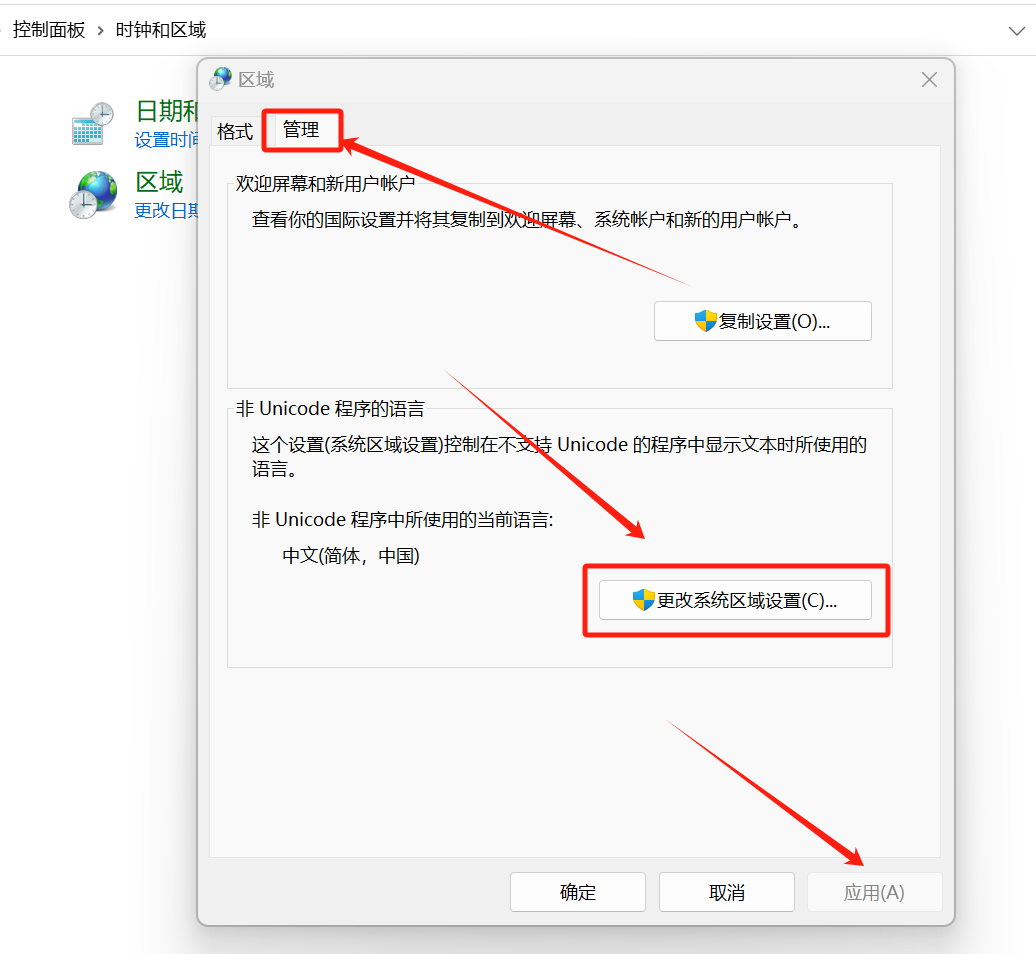This screenshot has height=954, width=1036.
Task: Expand the address bar dropdown chevron
Action: (1016, 30)
